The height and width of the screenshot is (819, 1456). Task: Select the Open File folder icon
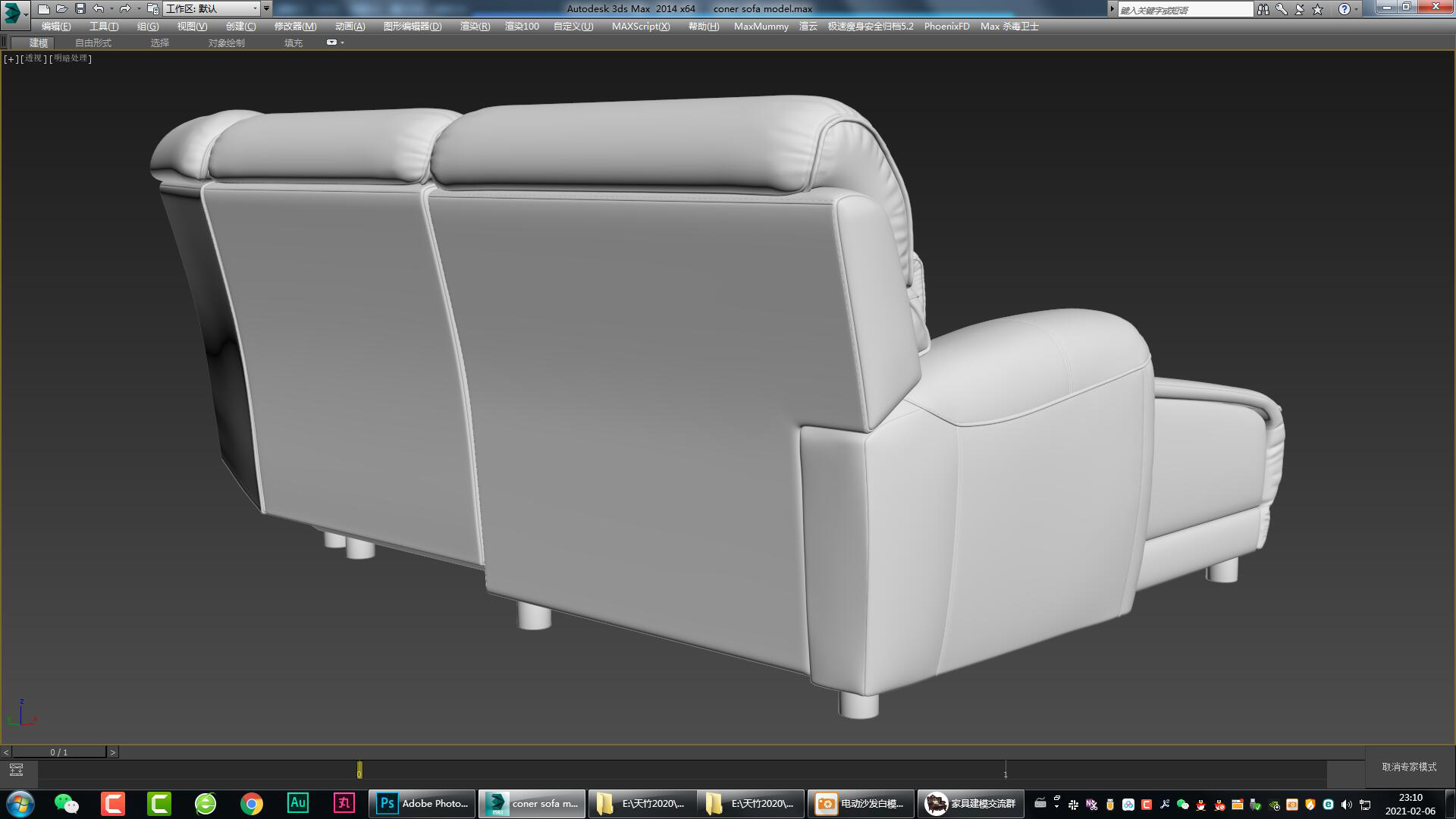tap(63, 8)
